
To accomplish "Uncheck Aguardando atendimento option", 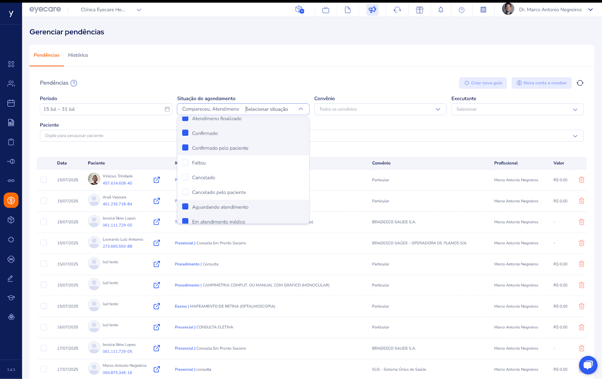I will [x=185, y=207].
